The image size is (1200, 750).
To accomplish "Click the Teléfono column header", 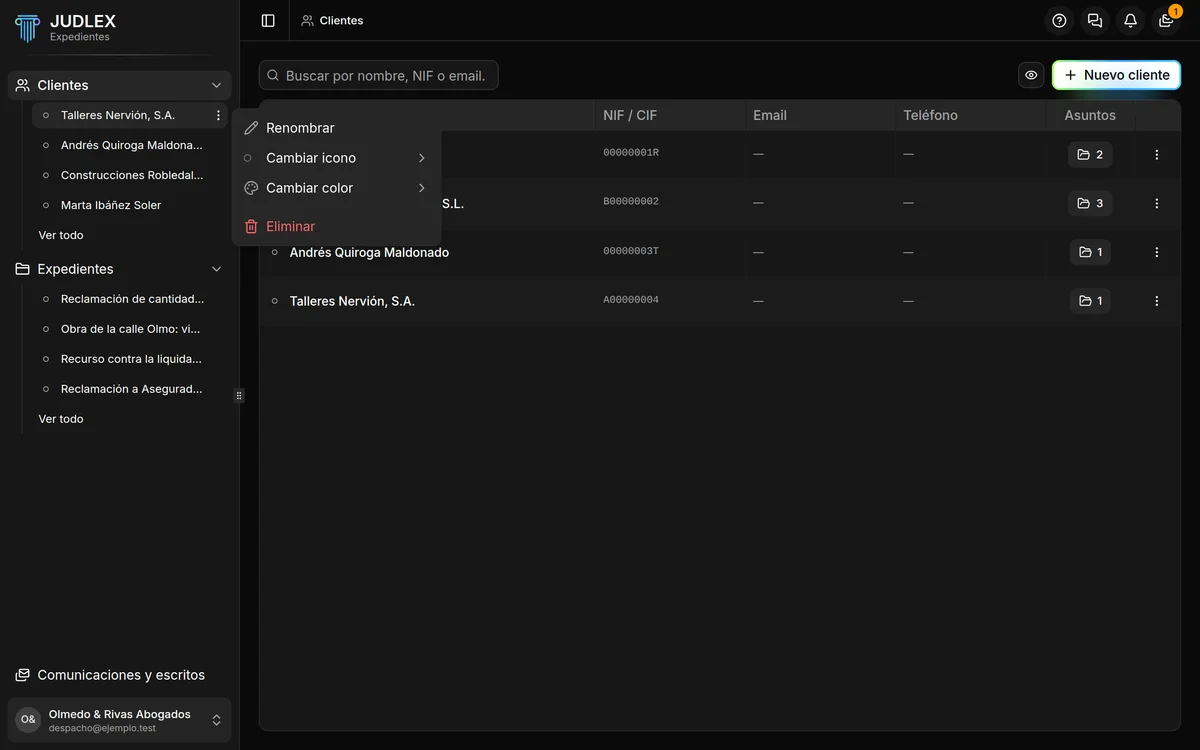I will tap(930, 115).
